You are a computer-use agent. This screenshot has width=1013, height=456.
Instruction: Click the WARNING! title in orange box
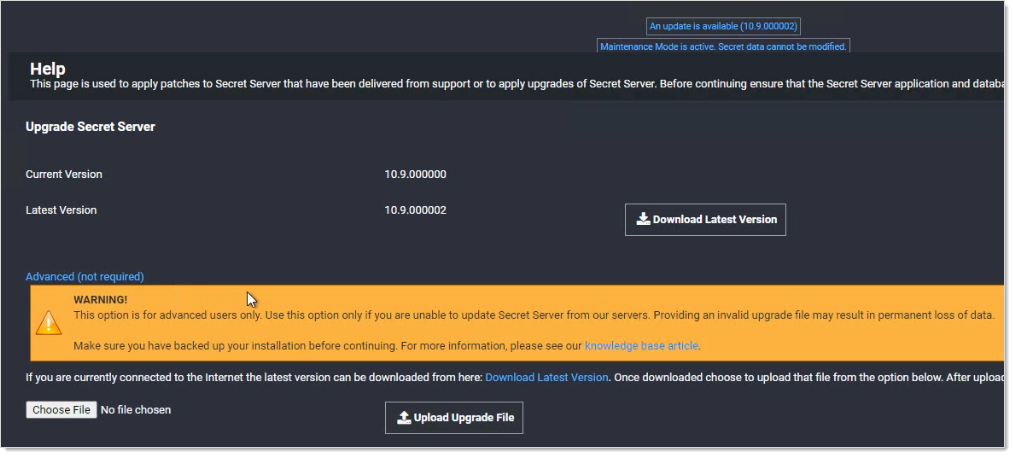pyautogui.click(x=100, y=299)
